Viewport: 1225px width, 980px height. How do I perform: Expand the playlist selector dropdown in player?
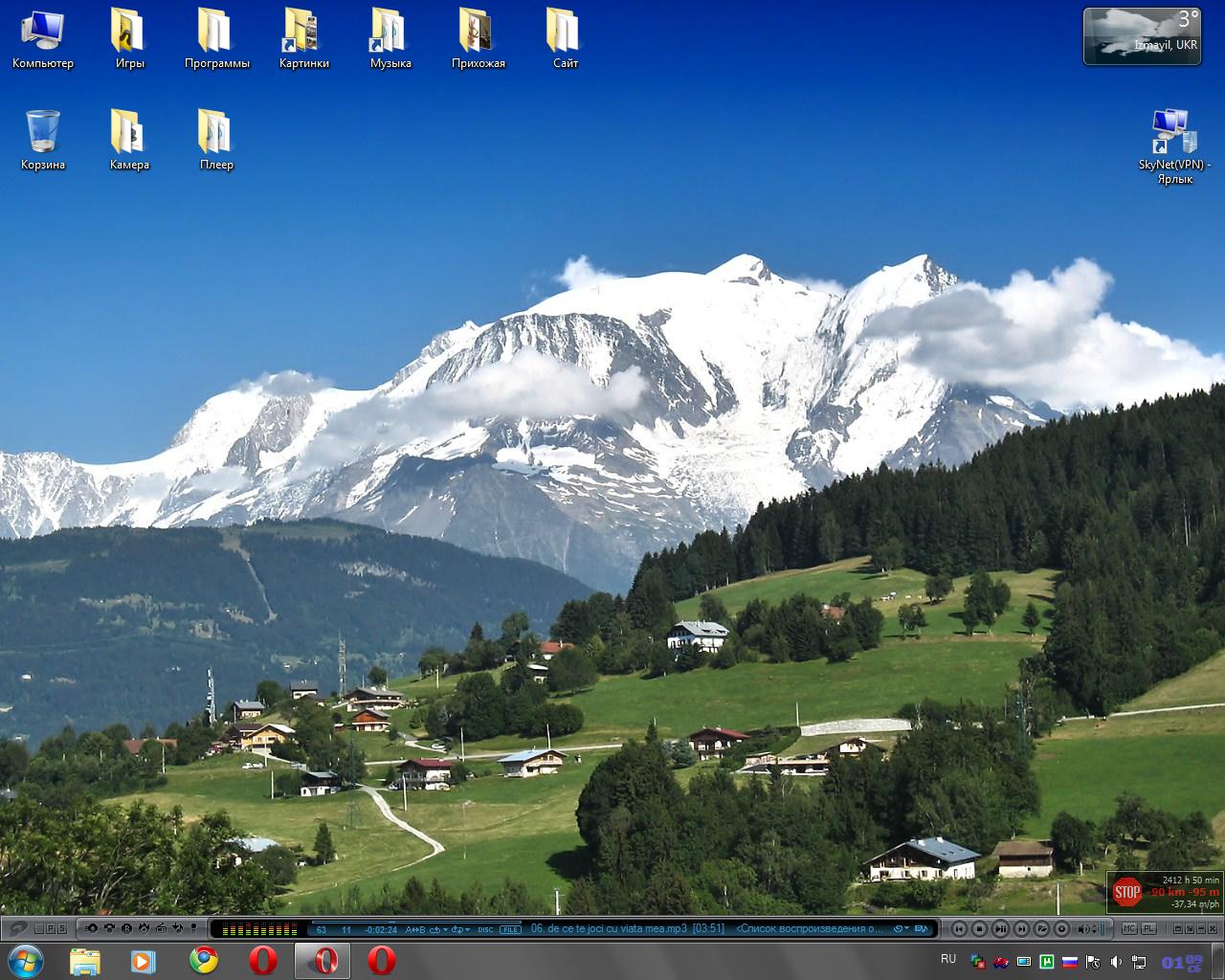click(905, 928)
